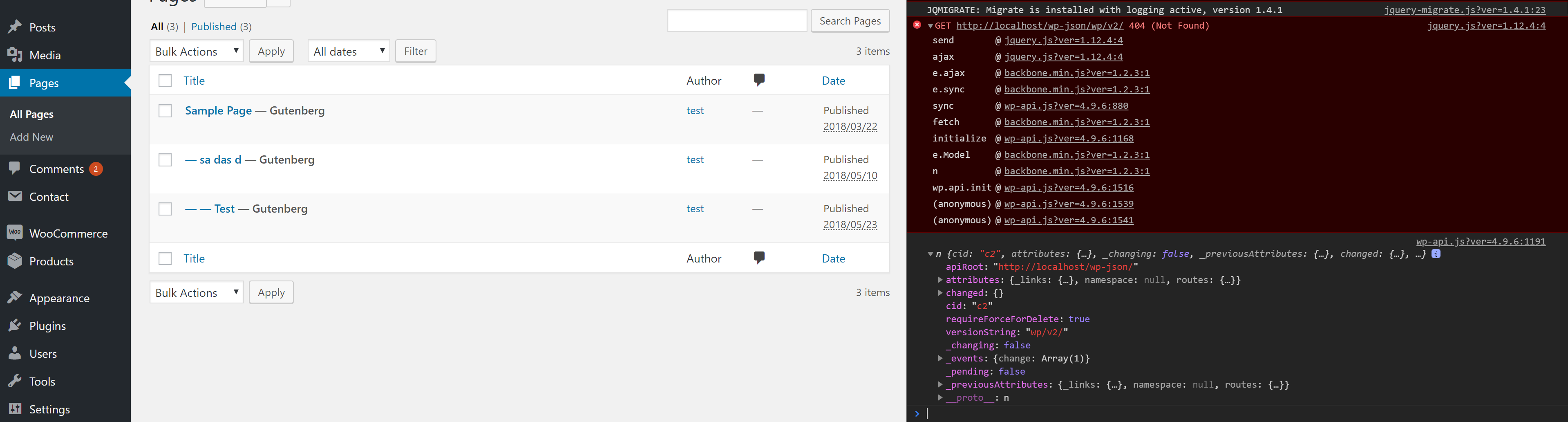The height and width of the screenshot is (422, 1568).
Task: Open the Sample Page title link
Action: click(x=219, y=110)
